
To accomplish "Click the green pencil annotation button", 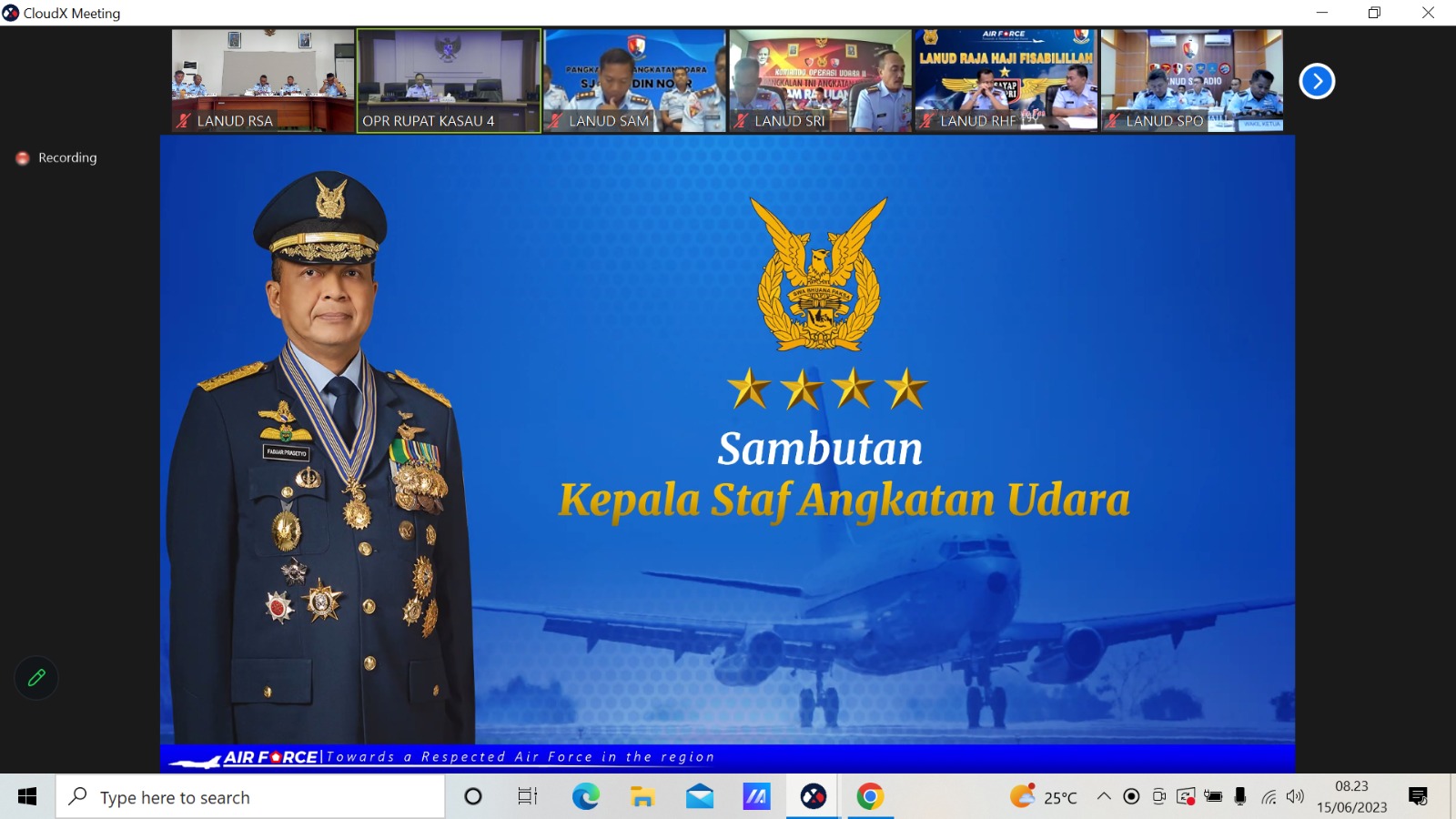I will point(36,678).
